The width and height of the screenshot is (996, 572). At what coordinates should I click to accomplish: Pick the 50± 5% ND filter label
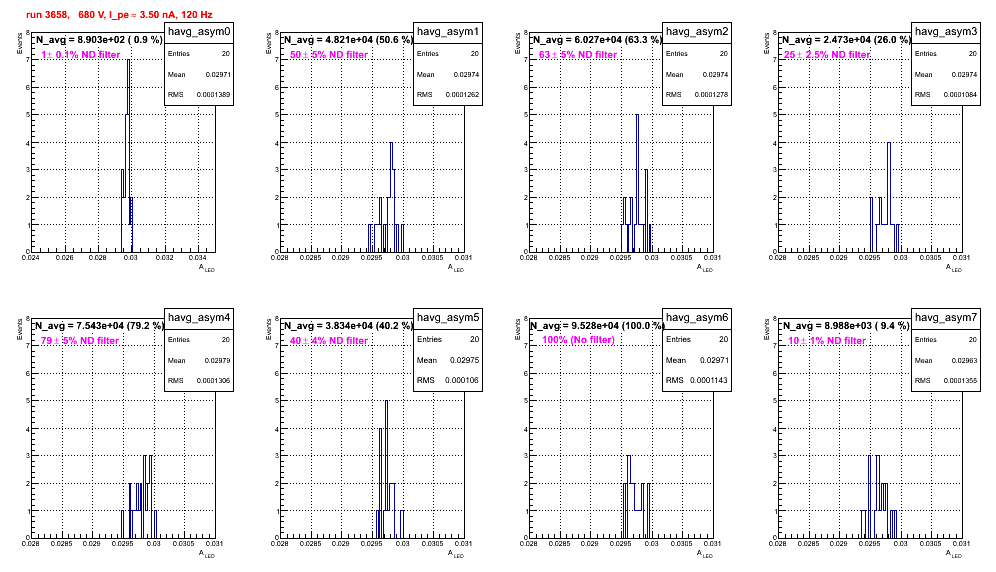pyautogui.click(x=329, y=55)
